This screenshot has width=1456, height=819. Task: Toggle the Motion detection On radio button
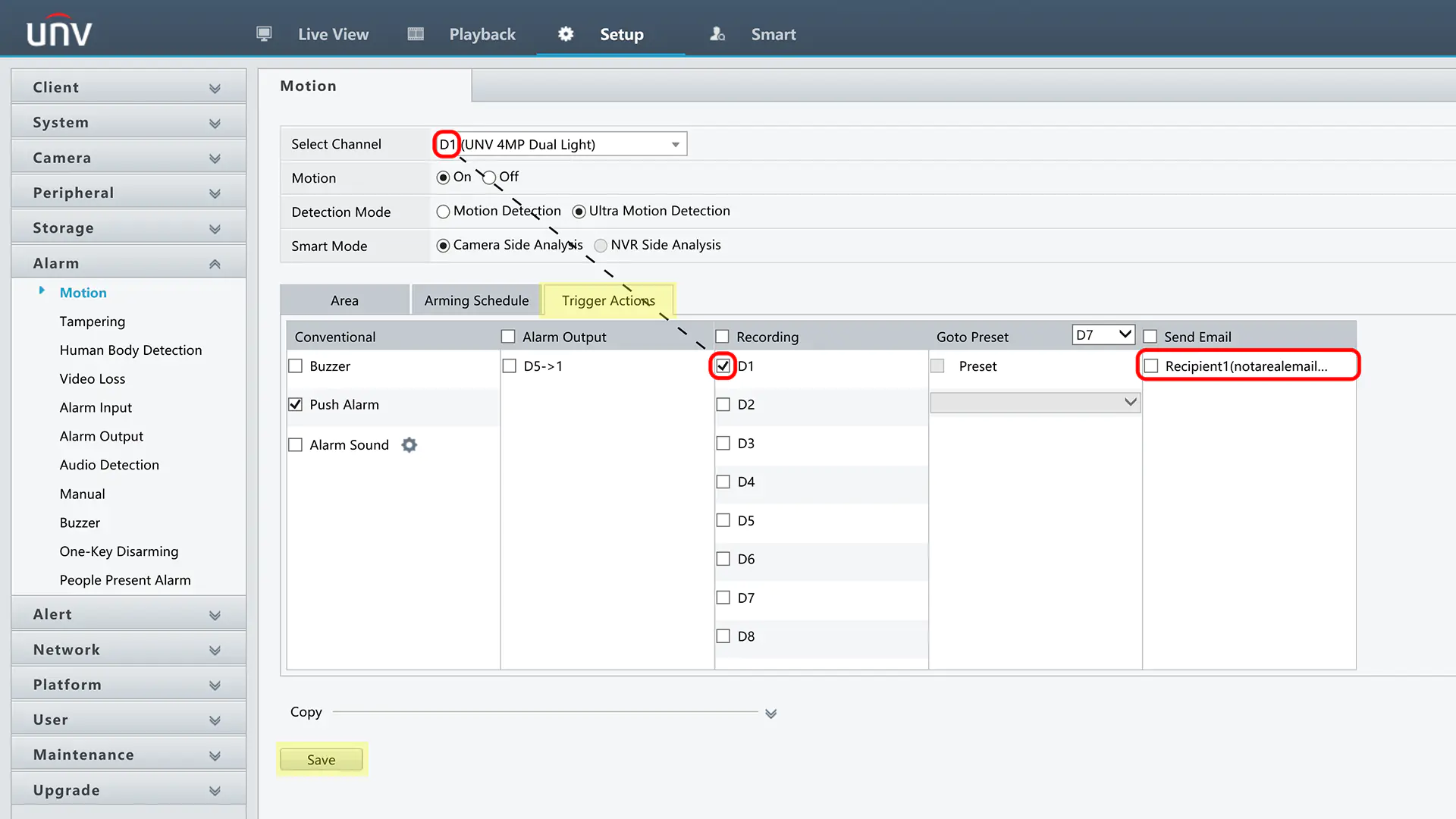coord(443,177)
